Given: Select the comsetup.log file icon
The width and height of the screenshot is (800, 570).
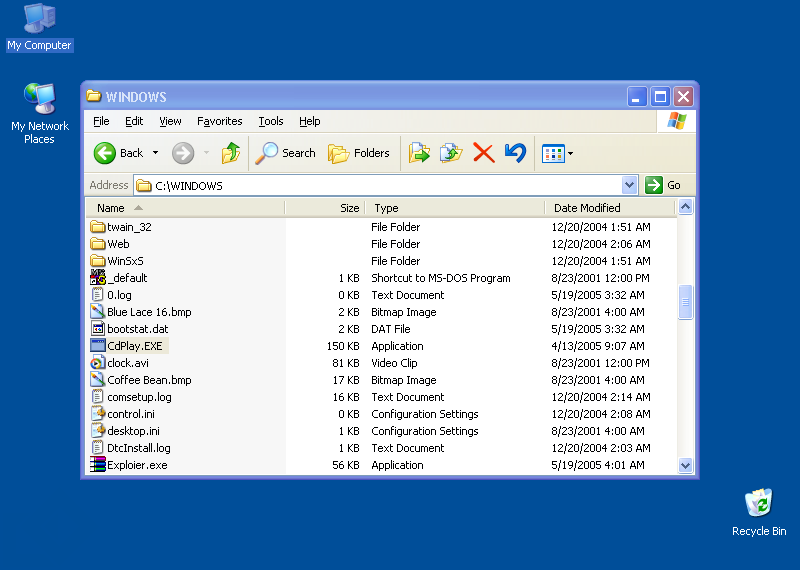Looking at the screenshot, I should coord(97,397).
